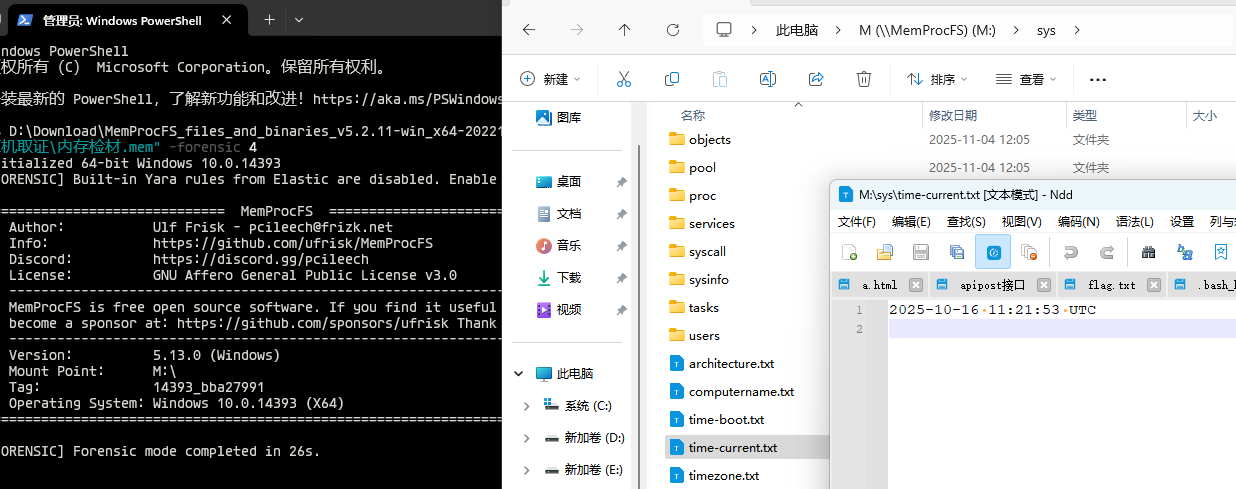This screenshot has width=1236, height=489.
Task: Refresh the Explorer folder view
Action: [673, 30]
